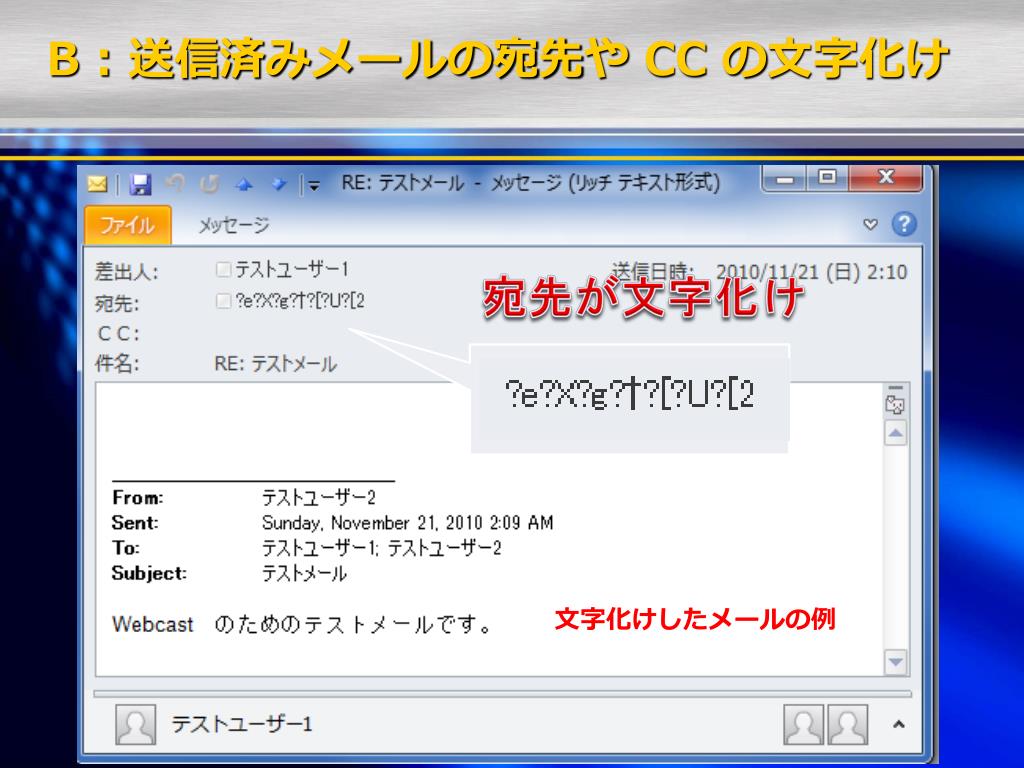Click the scroll up arrow of message body
Image resolution: width=1024 pixels, height=768 pixels.
pos(895,433)
